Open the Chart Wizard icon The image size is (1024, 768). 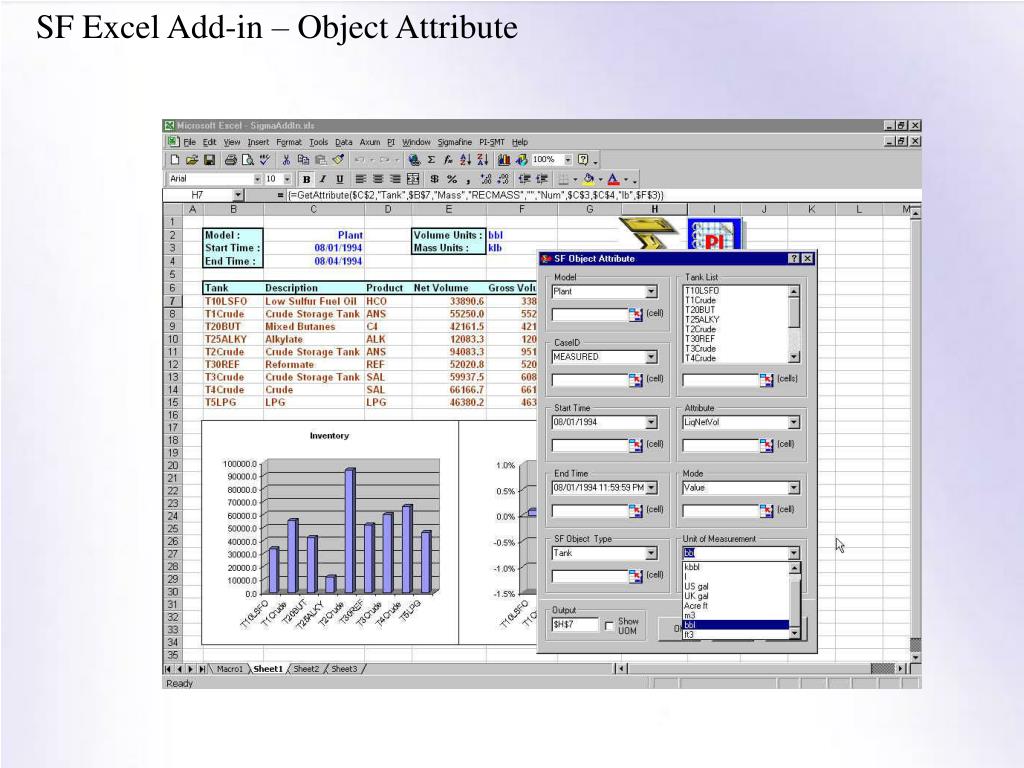[x=504, y=159]
